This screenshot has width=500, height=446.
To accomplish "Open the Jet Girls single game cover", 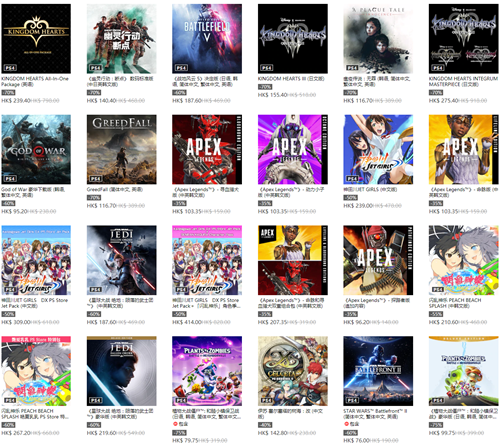I will pos(378,149).
